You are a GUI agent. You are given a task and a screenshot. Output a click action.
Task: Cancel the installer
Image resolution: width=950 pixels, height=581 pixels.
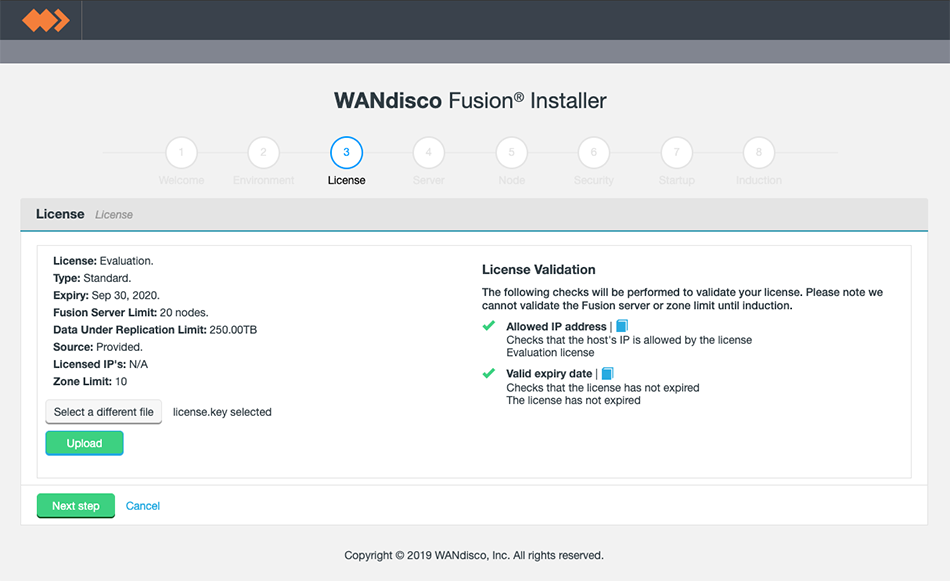[x=143, y=506]
